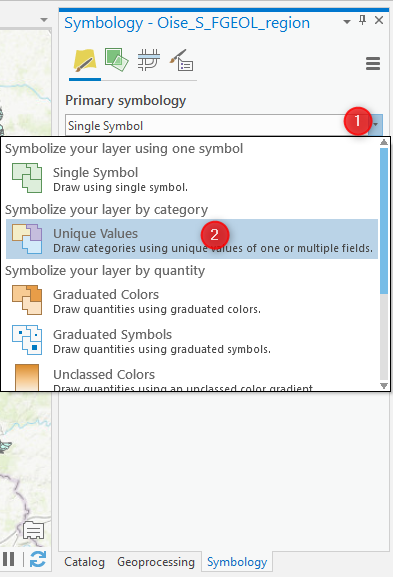
Task: Open the Primary symbology tab icon
Action: [x=85, y=61]
